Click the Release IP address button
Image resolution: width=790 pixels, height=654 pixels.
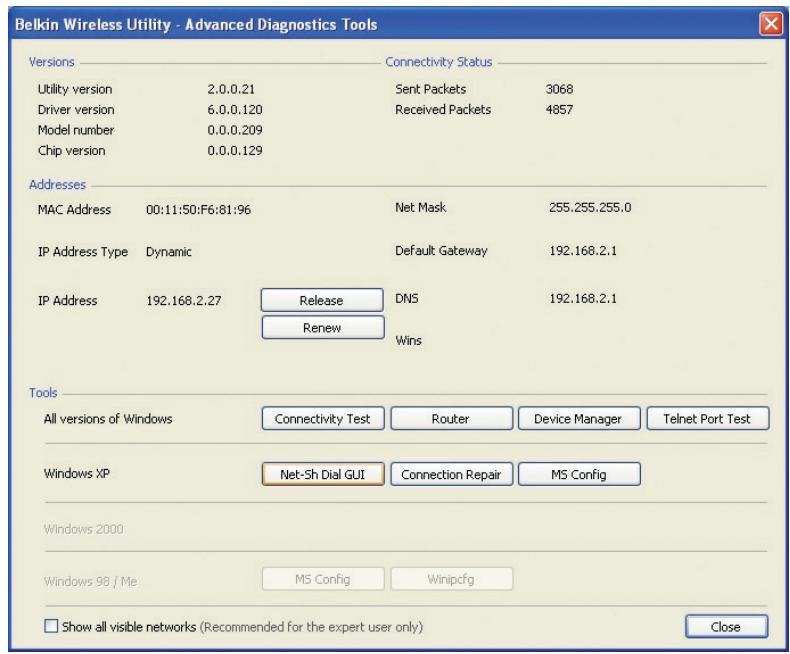(322, 300)
